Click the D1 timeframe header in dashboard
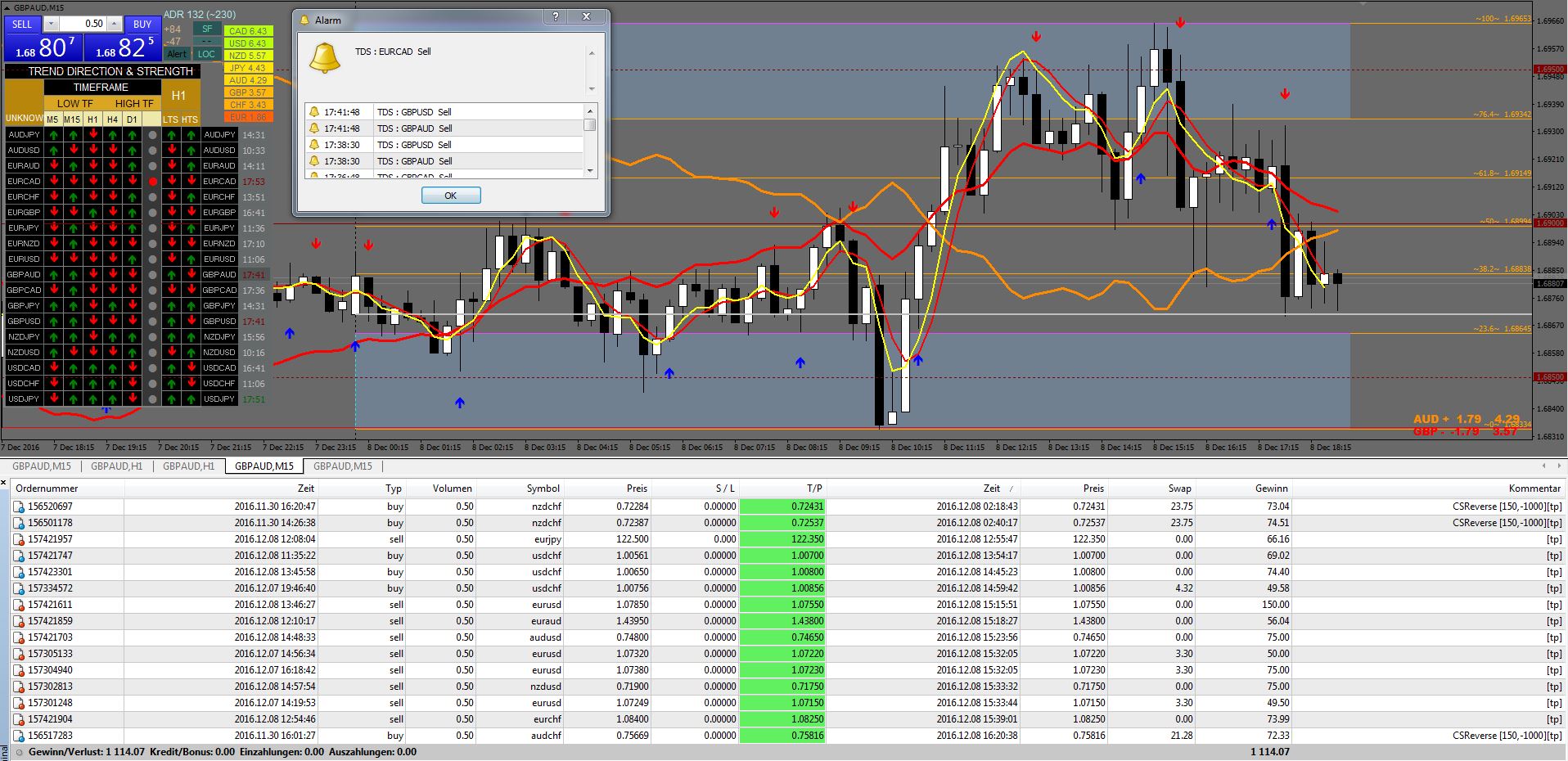 (x=132, y=119)
